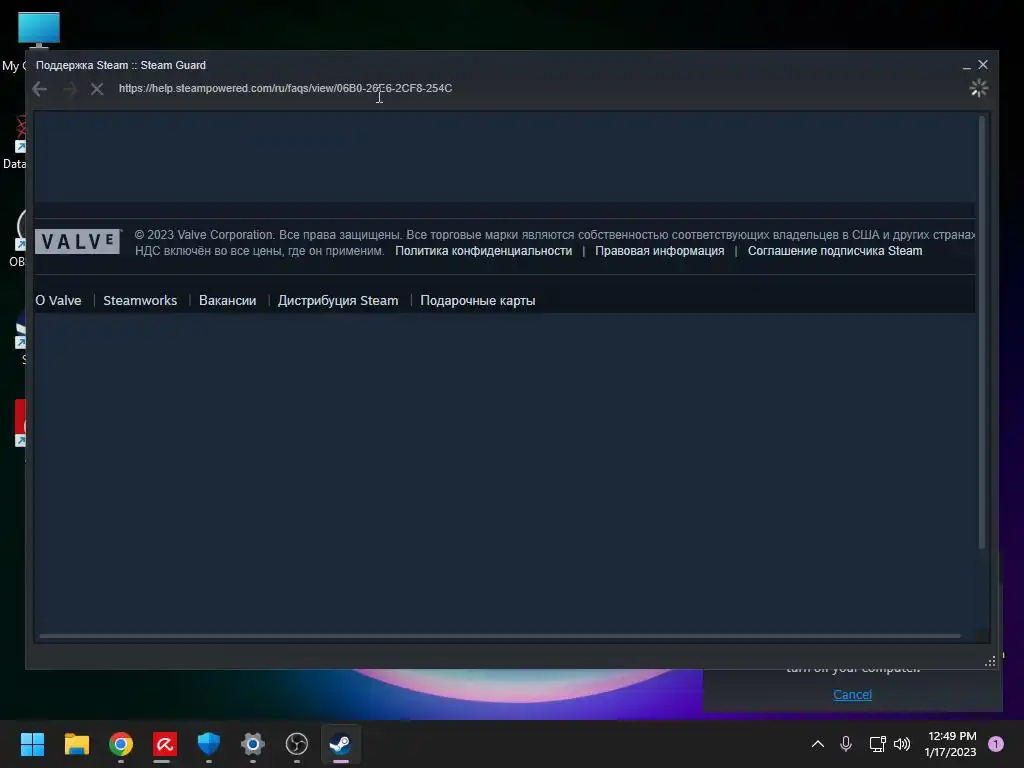Select the help.steampowered.com URL field
The height and width of the screenshot is (768, 1024).
tap(285, 88)
